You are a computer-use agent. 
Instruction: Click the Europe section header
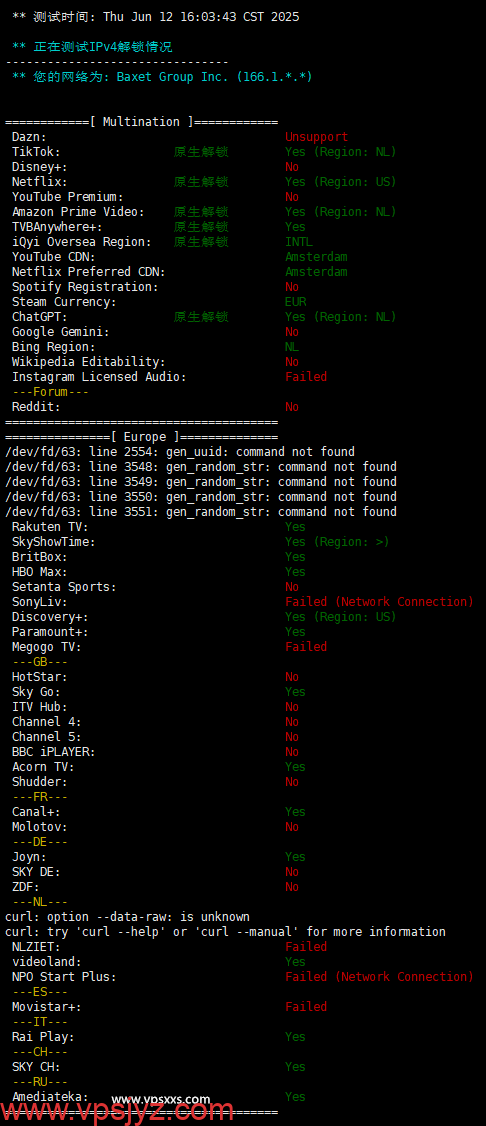141,437
